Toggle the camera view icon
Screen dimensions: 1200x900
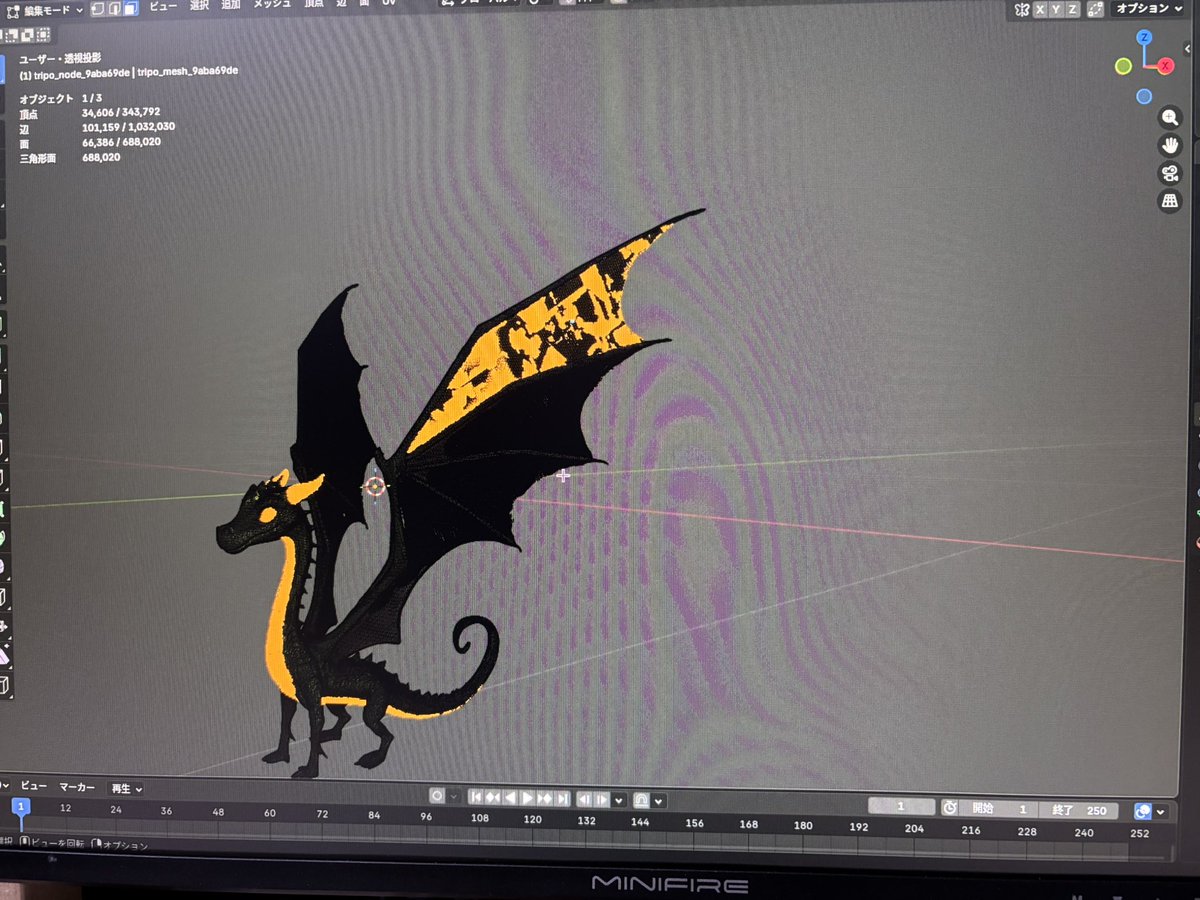[1170, 173]
